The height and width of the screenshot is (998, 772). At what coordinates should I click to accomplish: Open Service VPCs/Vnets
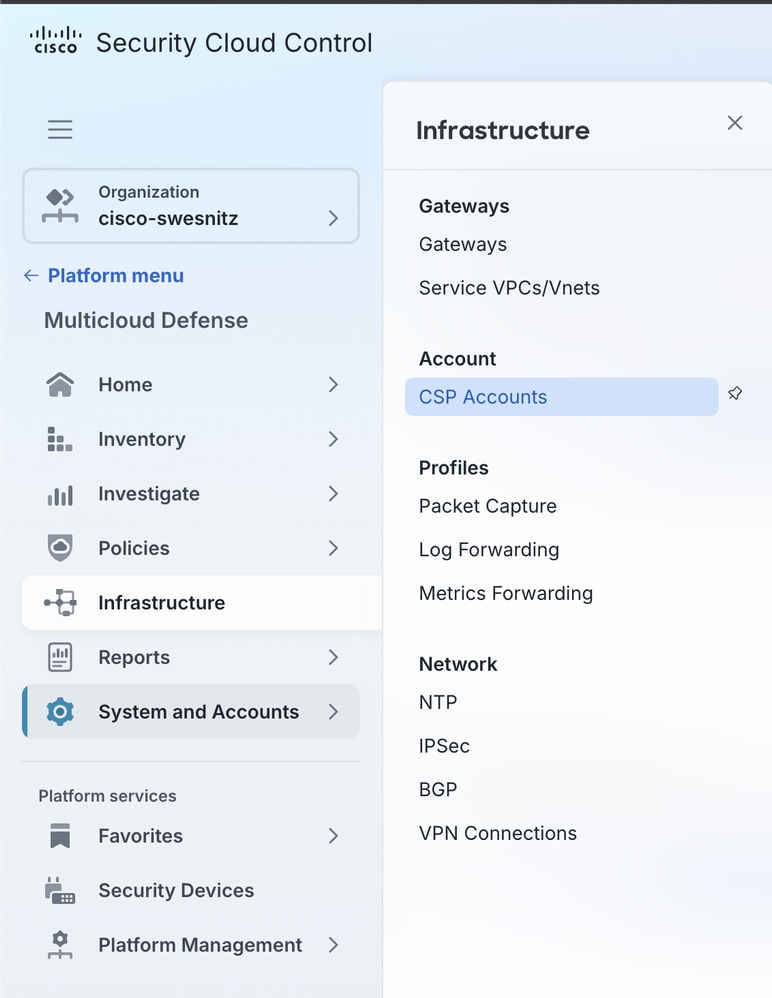(509, 288)
